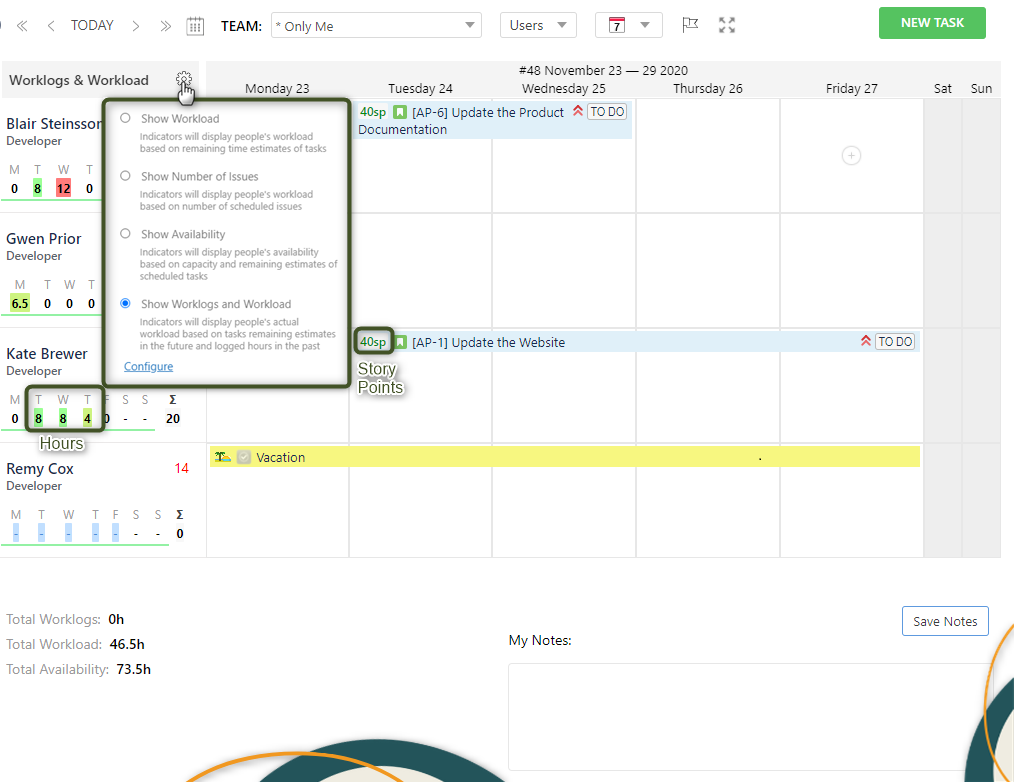Open the AP-6 Update the Product Documentation task
This screenshot has width=1014, height=782.
(493, 120)
